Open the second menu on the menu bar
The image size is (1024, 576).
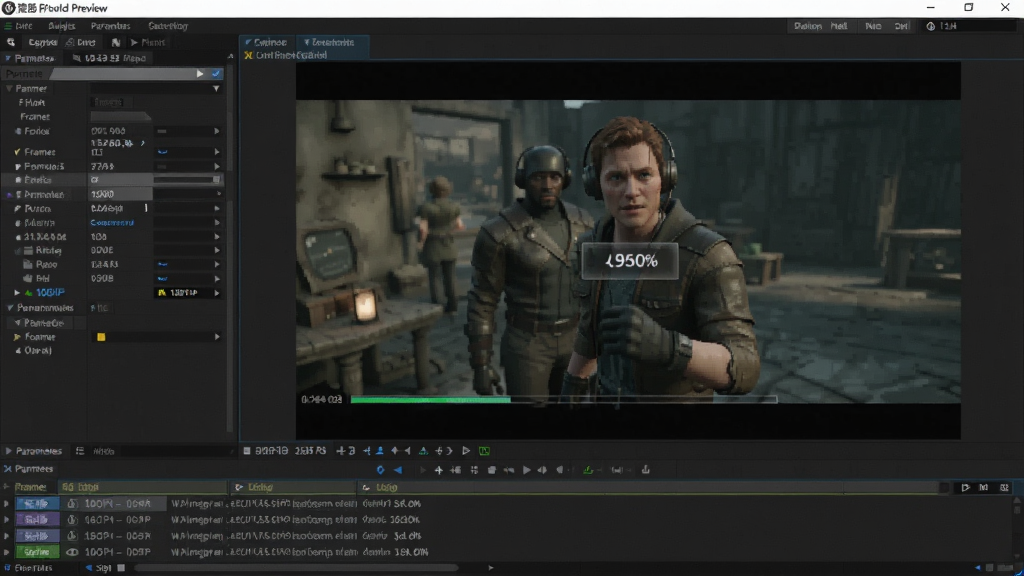61,26
